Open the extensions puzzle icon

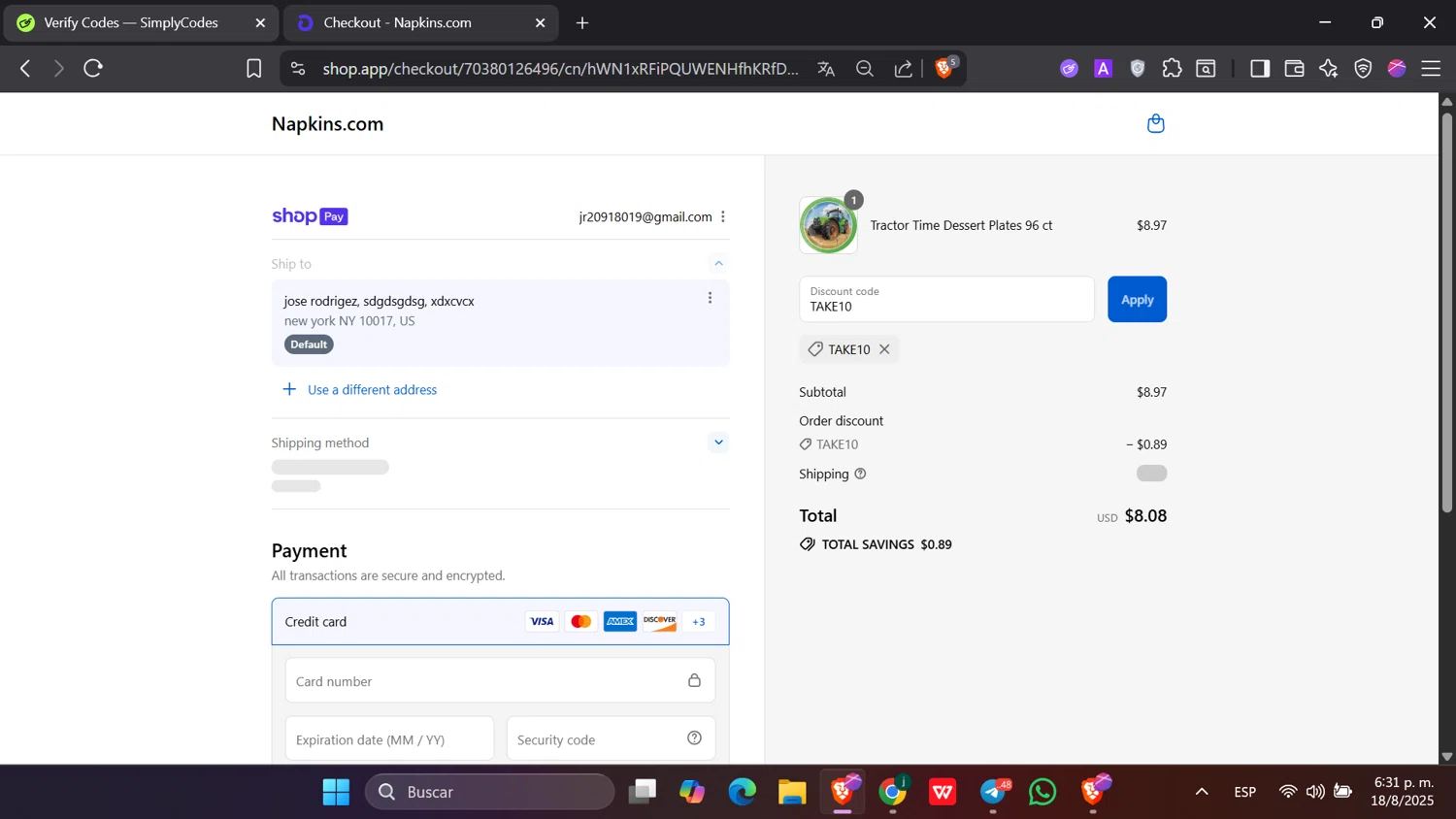click(1172, 68)
